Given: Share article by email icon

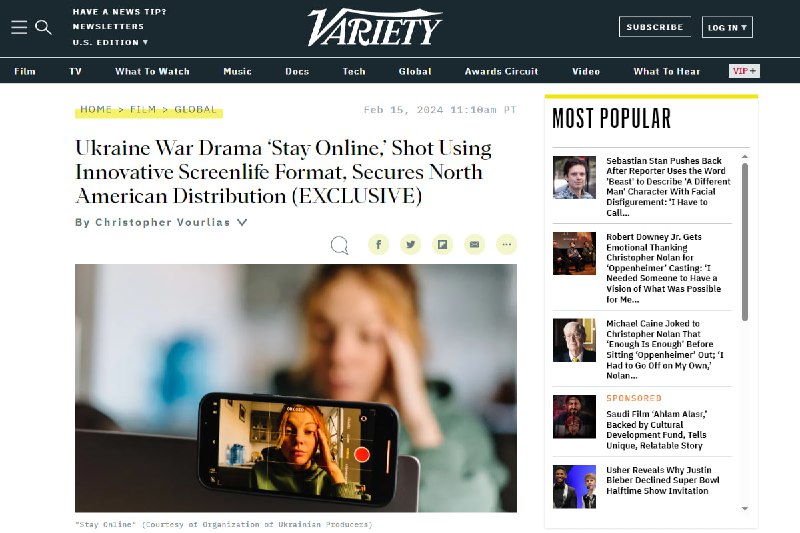Looking at the screenshot, I should click(x=474, y=245).
